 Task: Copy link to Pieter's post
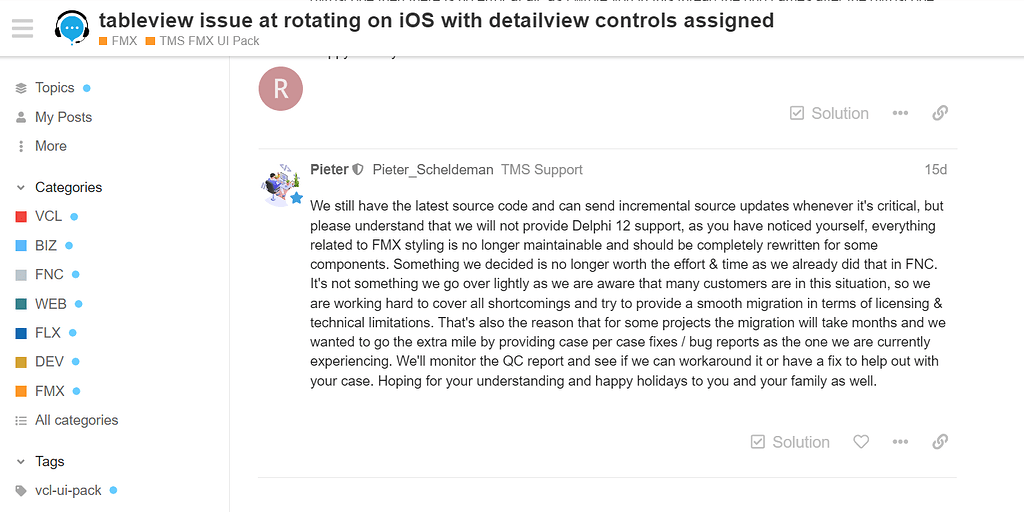point(940,442)
